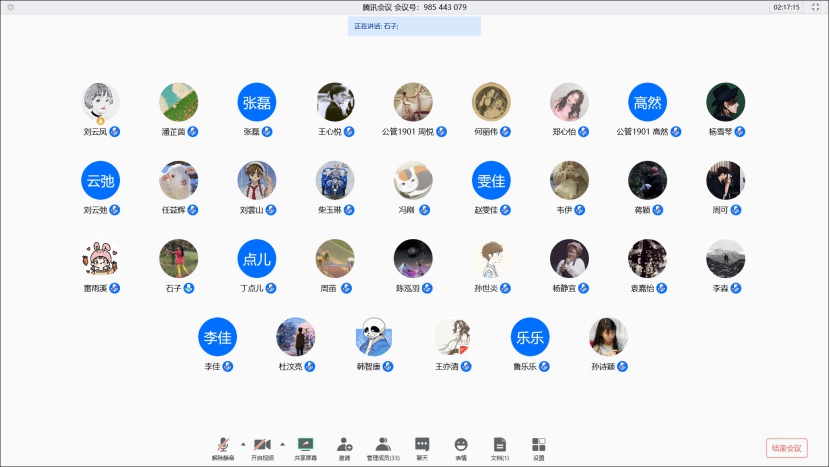Click the meeting timer showing 02:17:15
Viewport: 830px width, 467px height.
[785, 7]
